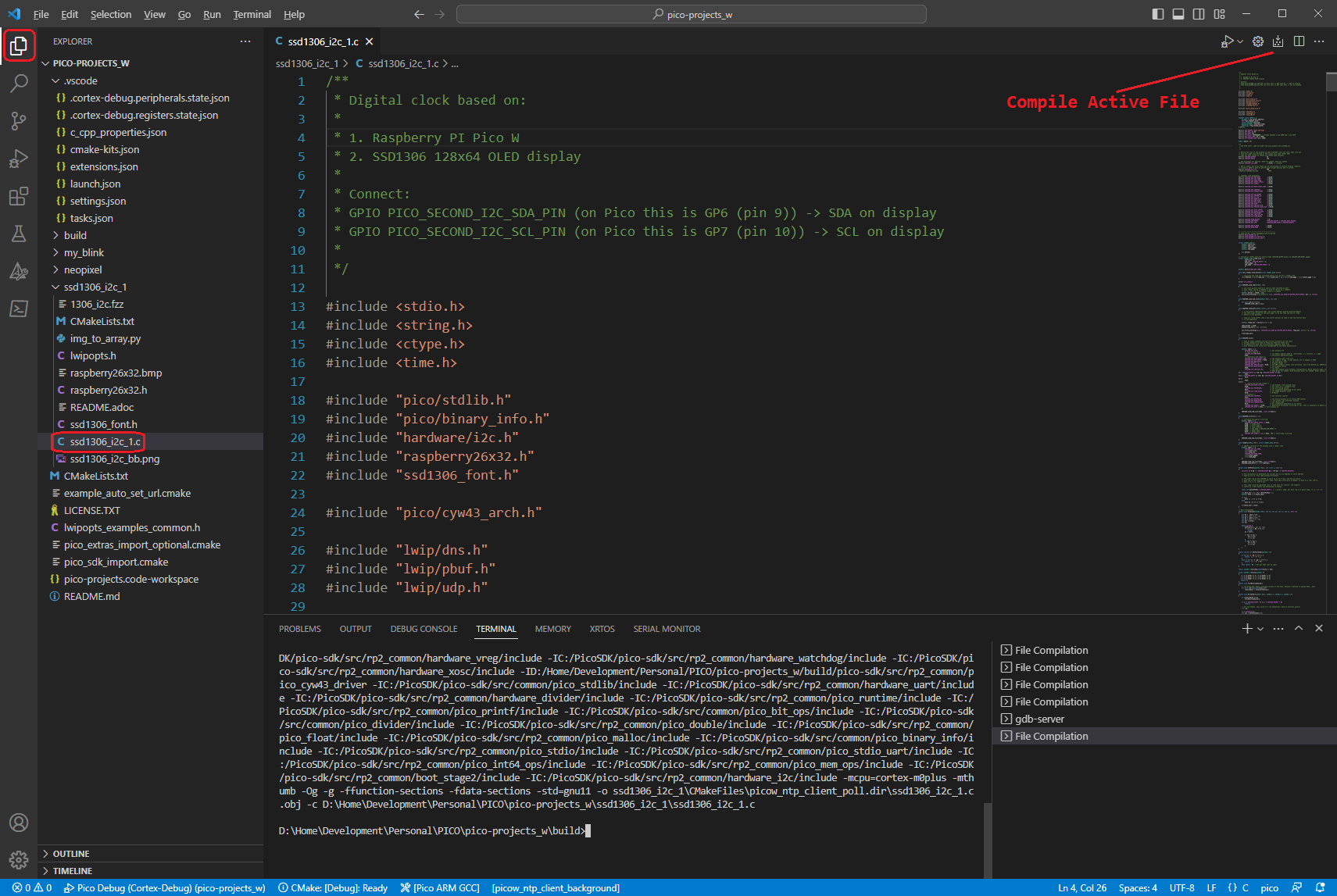Expand the build folder

55,235
